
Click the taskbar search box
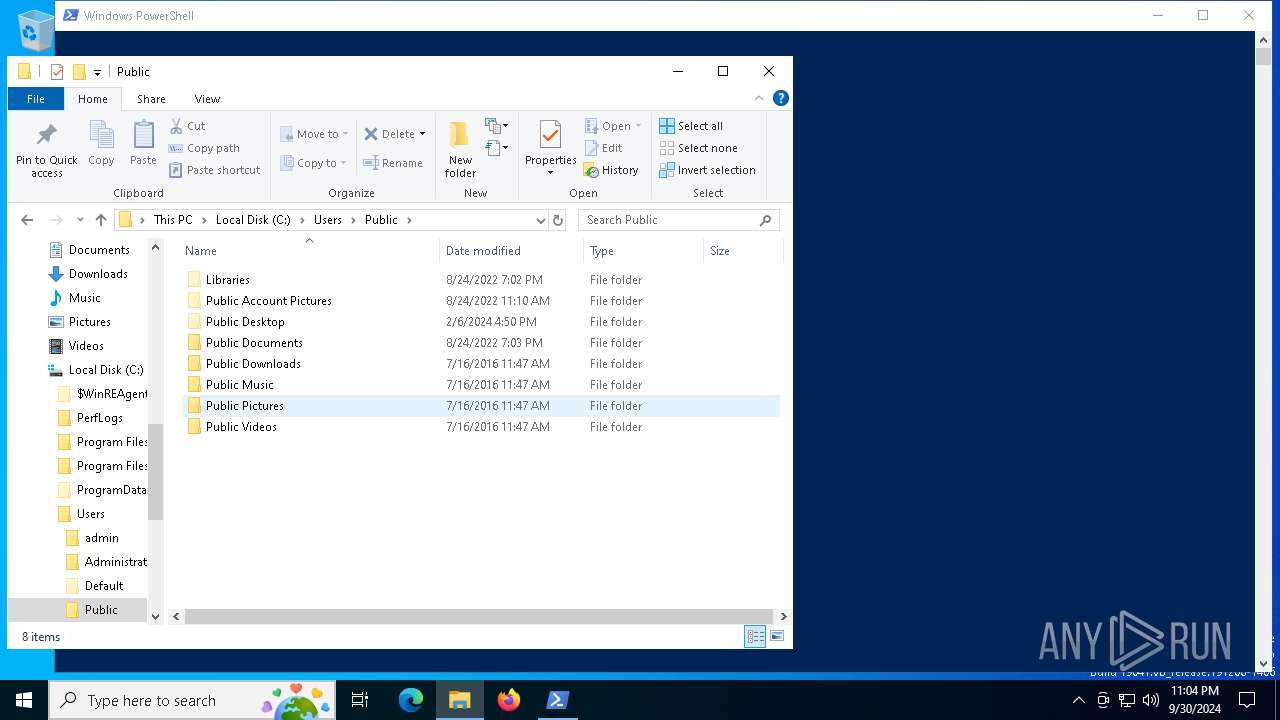193,700
